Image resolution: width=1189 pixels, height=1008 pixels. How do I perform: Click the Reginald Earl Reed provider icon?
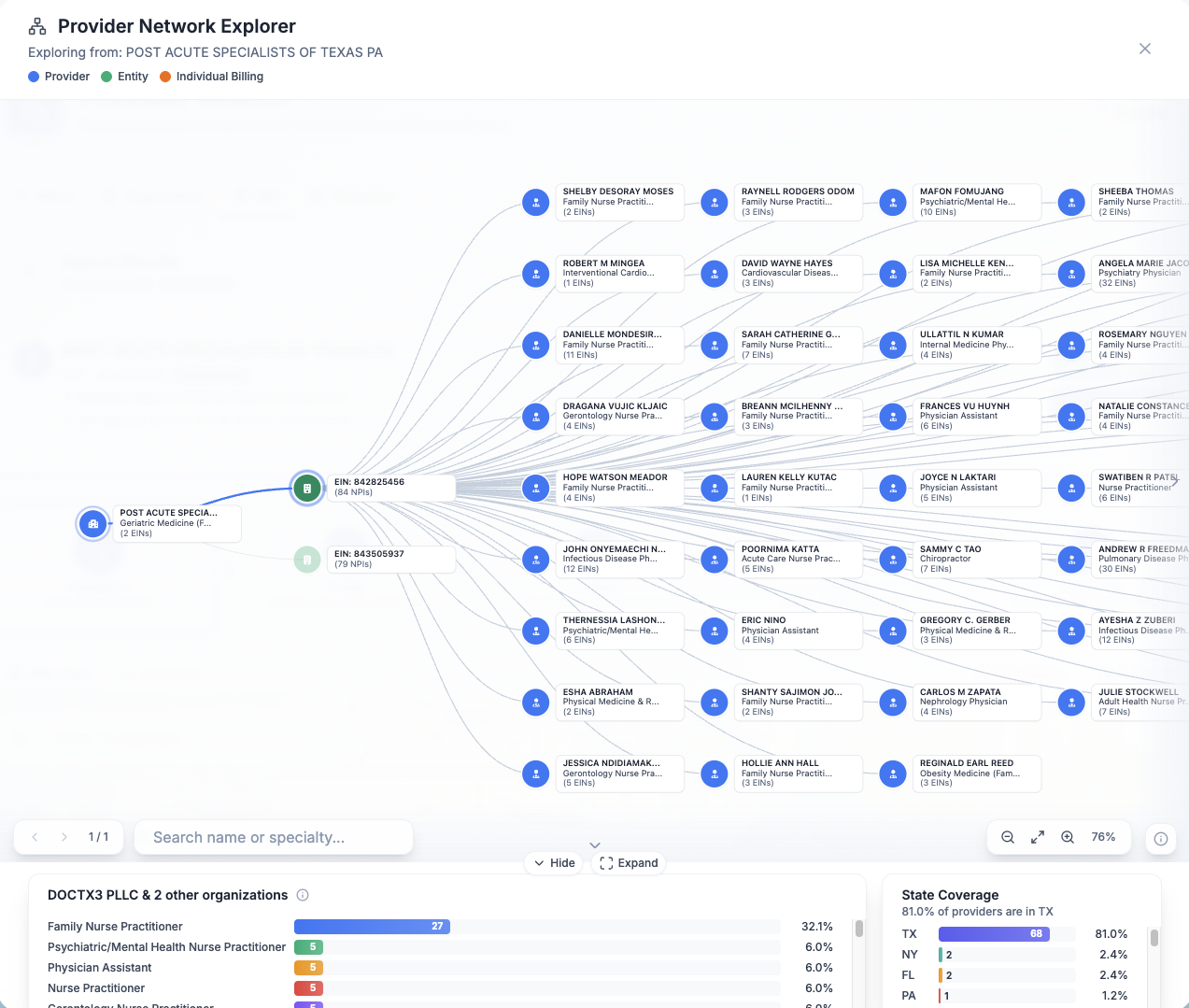tap(893, 774)
